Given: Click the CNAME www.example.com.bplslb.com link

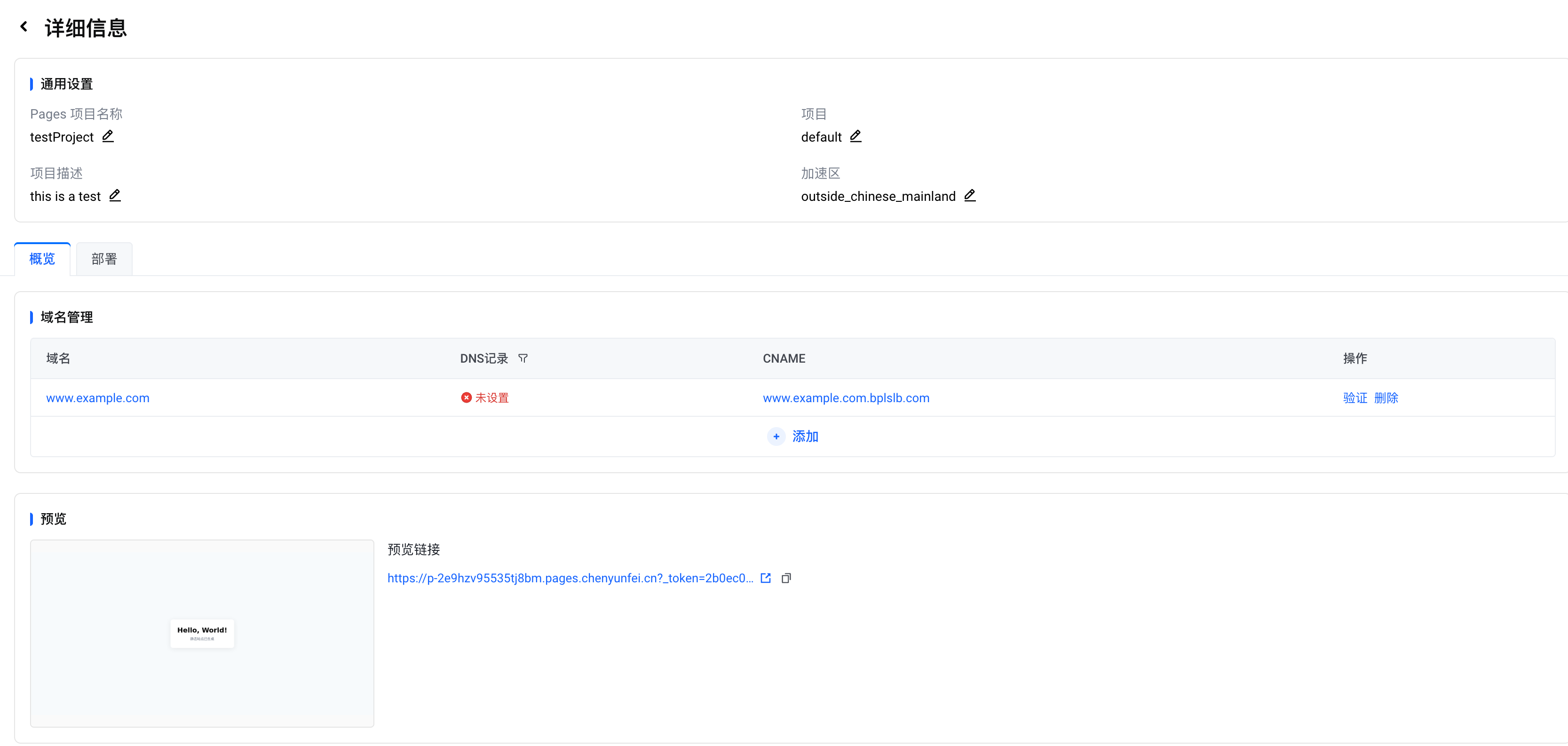Looking at the screenshot, I should click(x=846, y=398).
